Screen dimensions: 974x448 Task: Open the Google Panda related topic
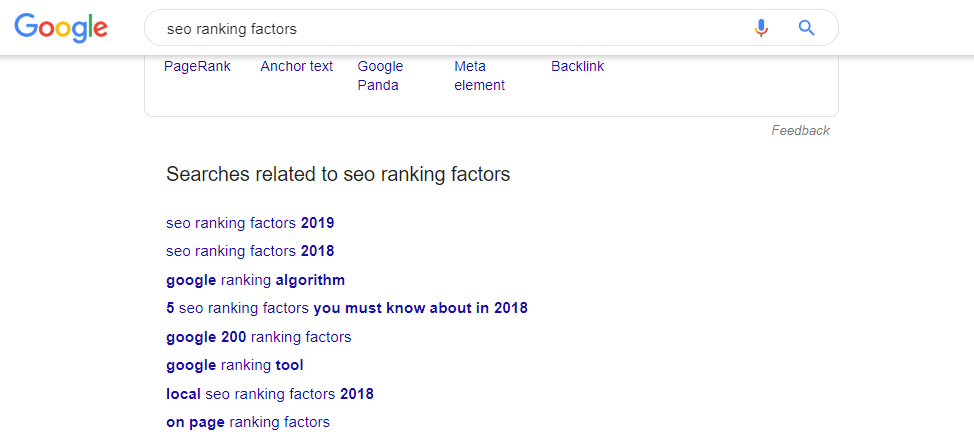coord(380,75)
